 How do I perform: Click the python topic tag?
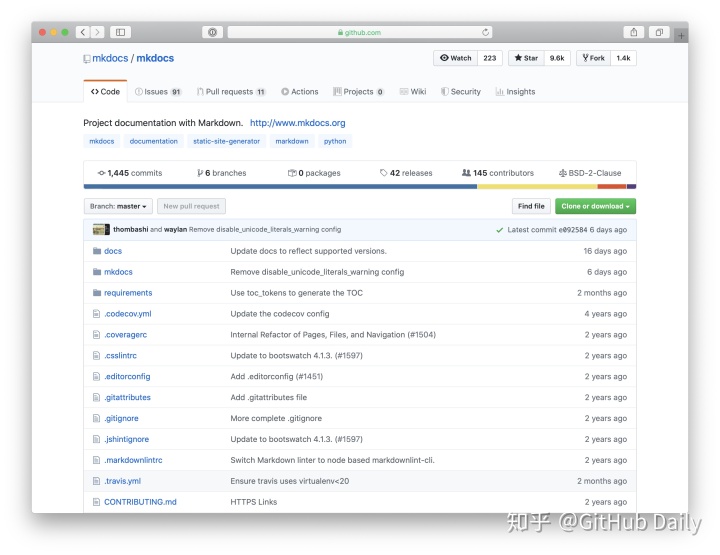tap(335, 141)
